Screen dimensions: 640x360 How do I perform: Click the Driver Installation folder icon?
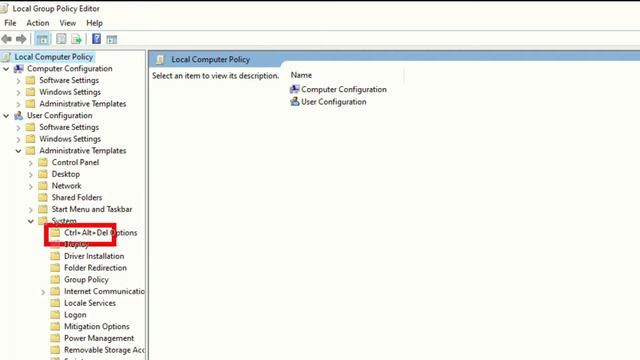(55, 256)
